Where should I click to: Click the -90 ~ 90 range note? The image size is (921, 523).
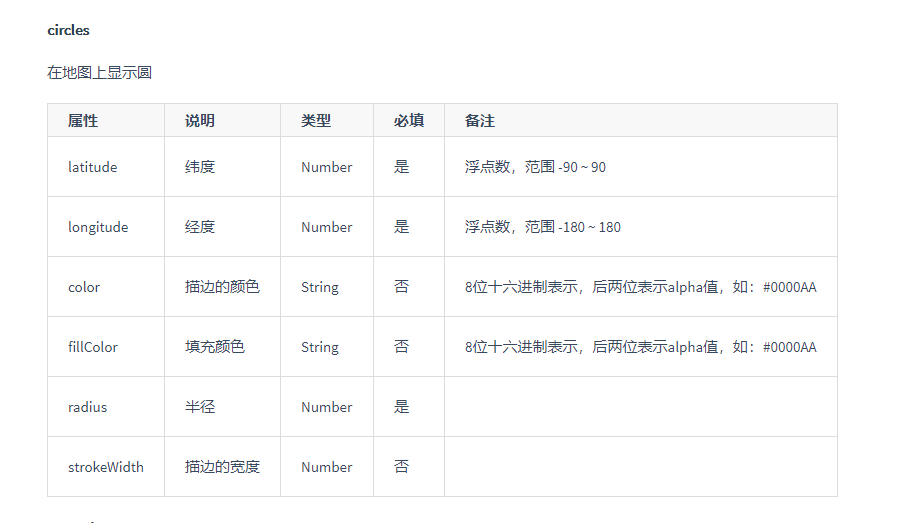pyautogui.click(x=581, y=167)
